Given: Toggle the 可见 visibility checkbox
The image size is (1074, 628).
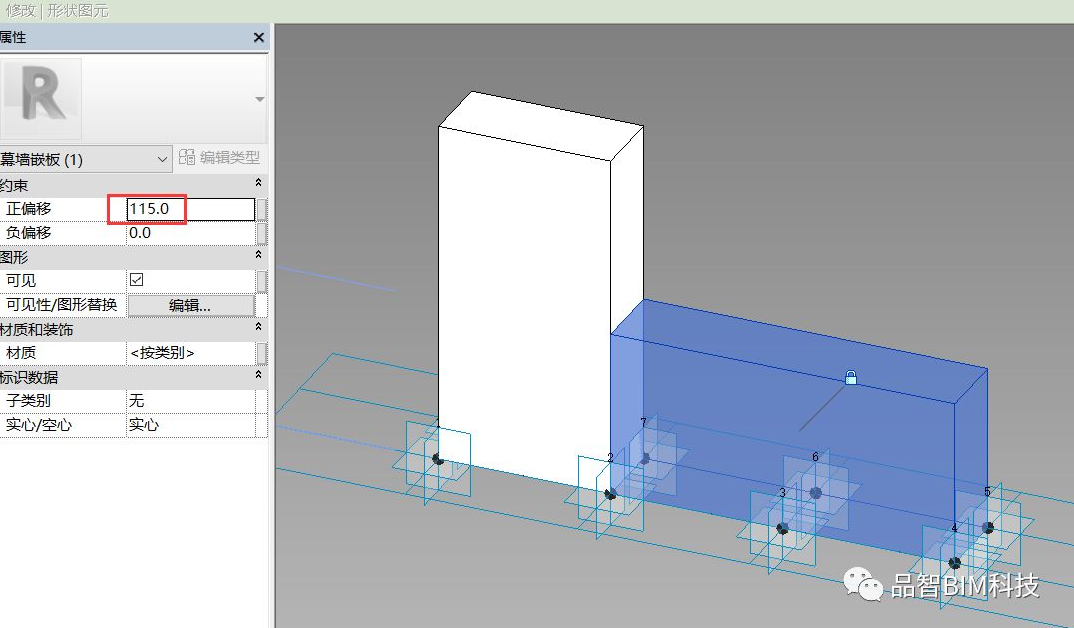Looking at the screenshot, I should 137,280.
